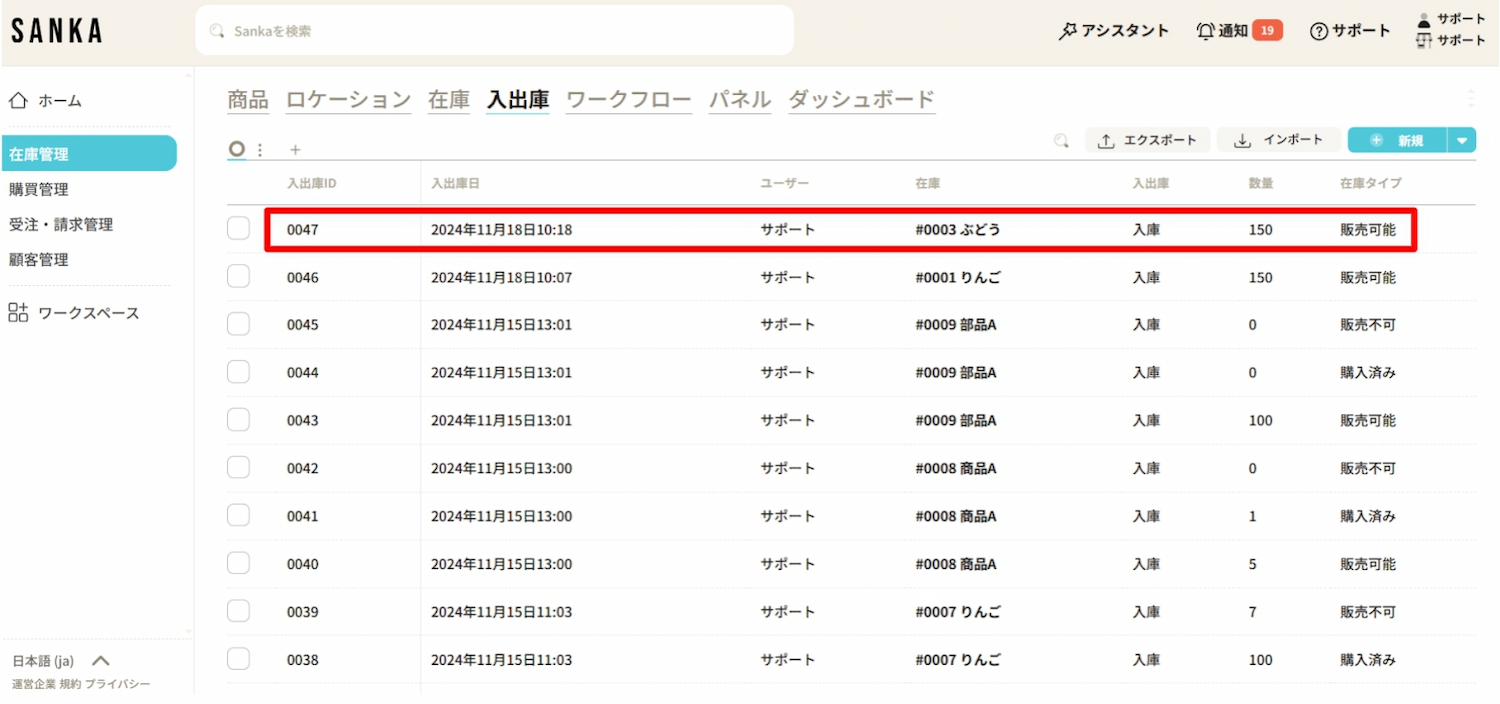Open 購買管理 in the sidebar
1500x704 pixels.
point(39,190)
